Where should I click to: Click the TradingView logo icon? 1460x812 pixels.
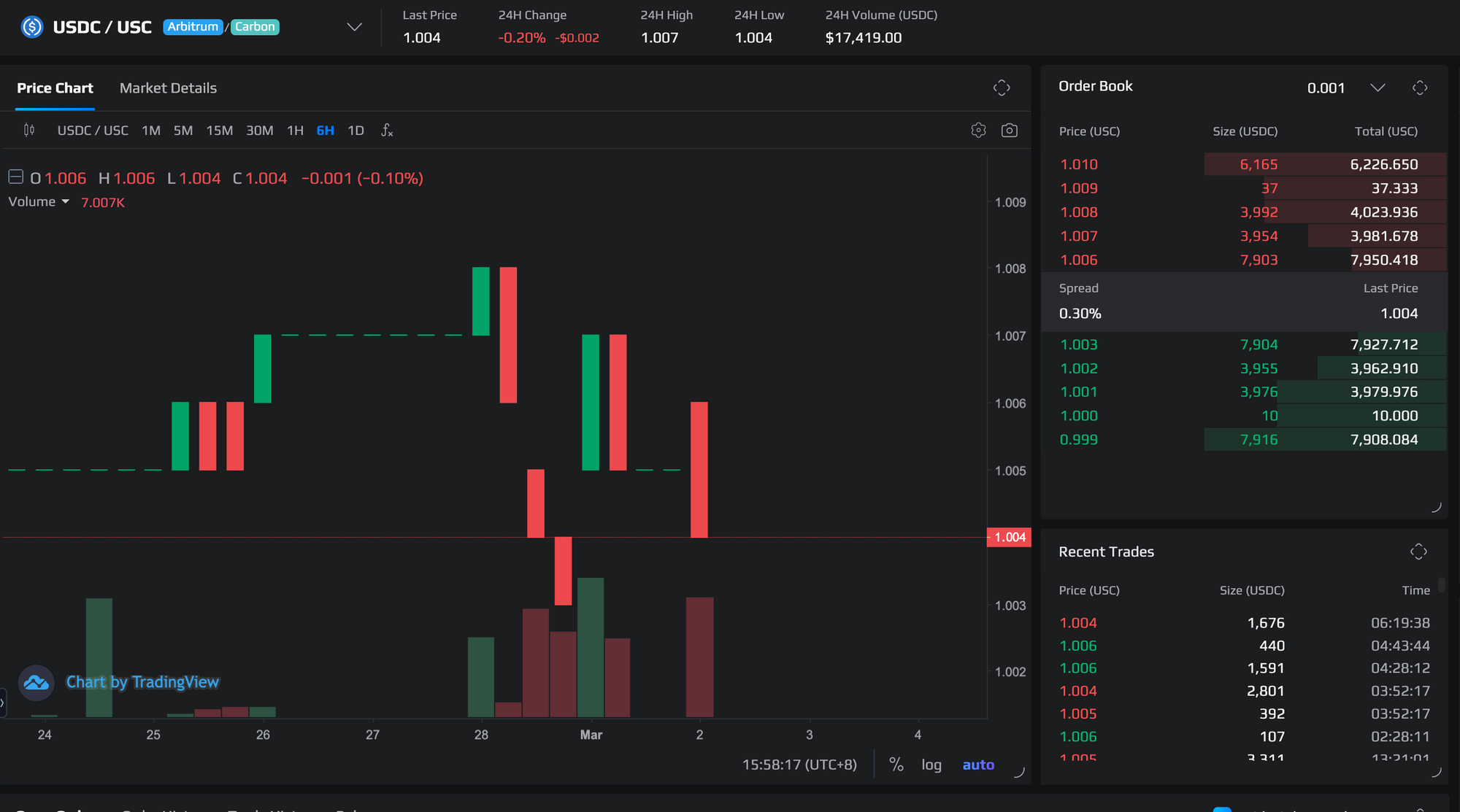coord(36,683)
